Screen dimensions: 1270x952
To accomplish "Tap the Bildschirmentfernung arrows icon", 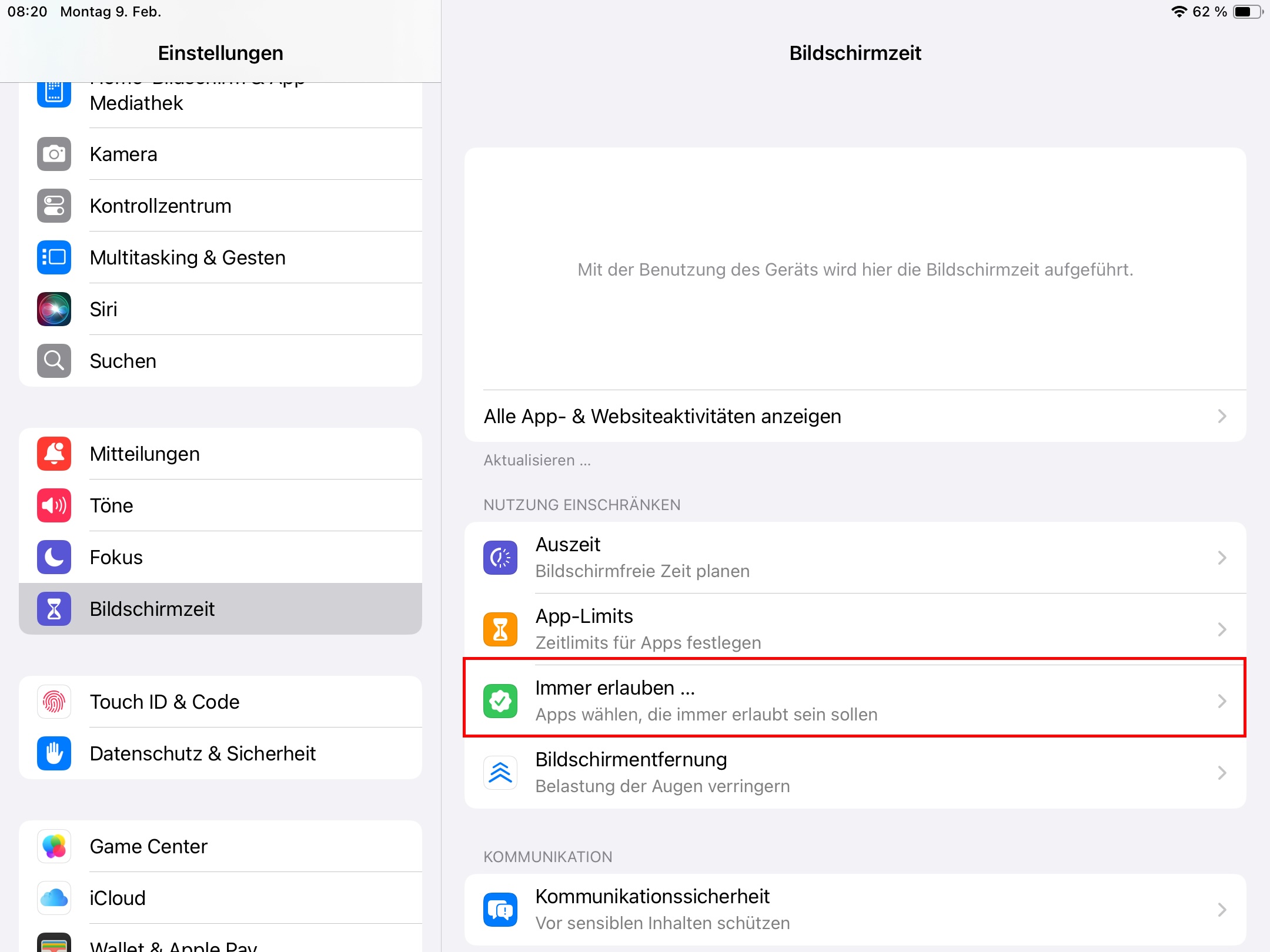I will coord(500,773).
